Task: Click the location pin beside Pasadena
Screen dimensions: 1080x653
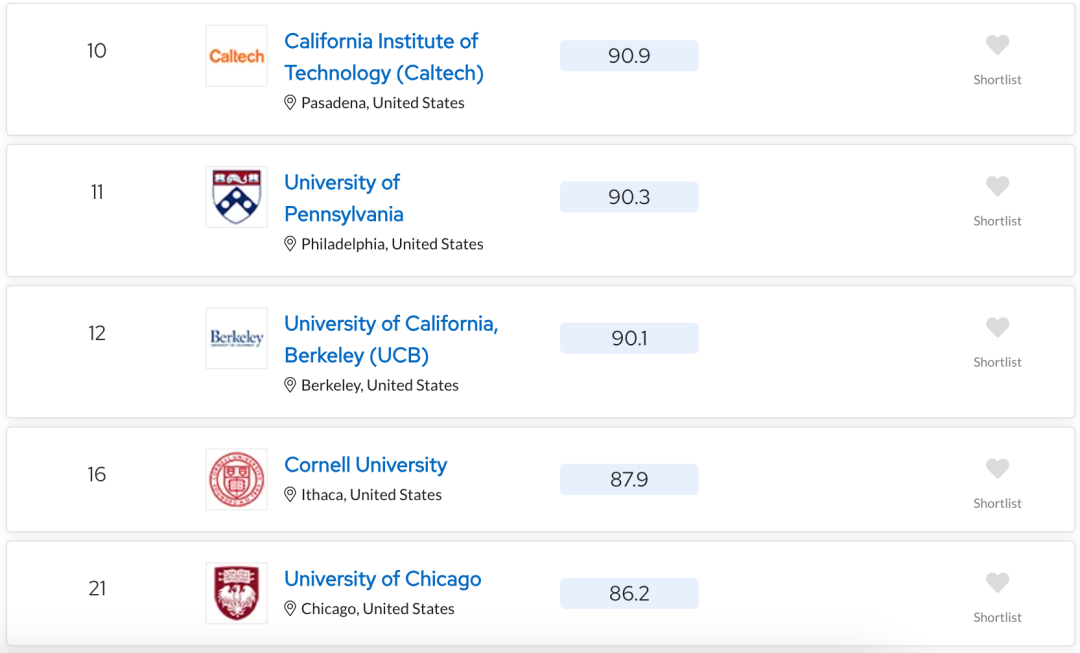Action: click(290, 103)
